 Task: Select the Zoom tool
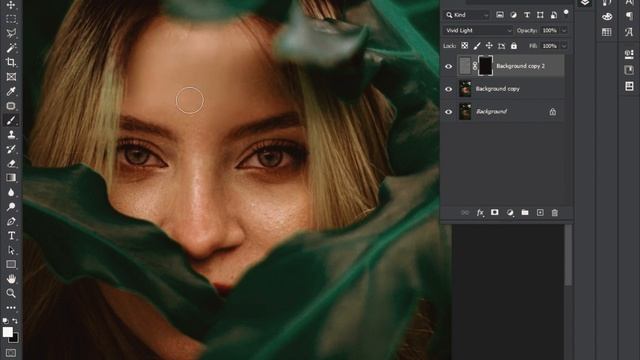coord(11,293)
